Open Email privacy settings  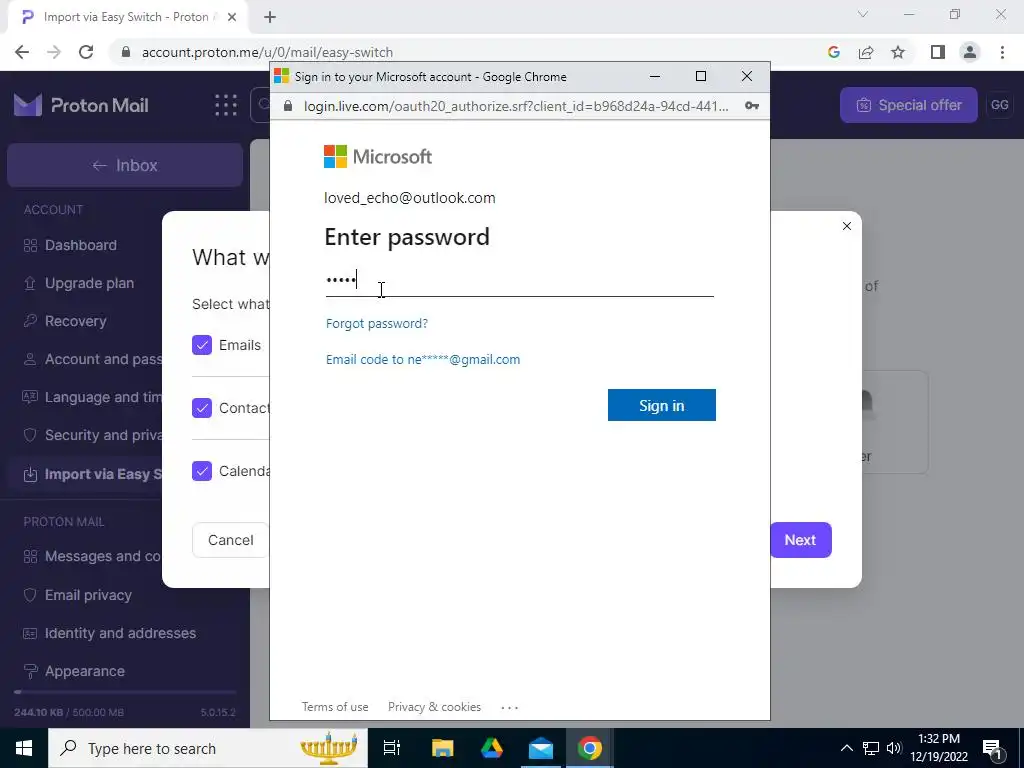[x=88, y=595]
